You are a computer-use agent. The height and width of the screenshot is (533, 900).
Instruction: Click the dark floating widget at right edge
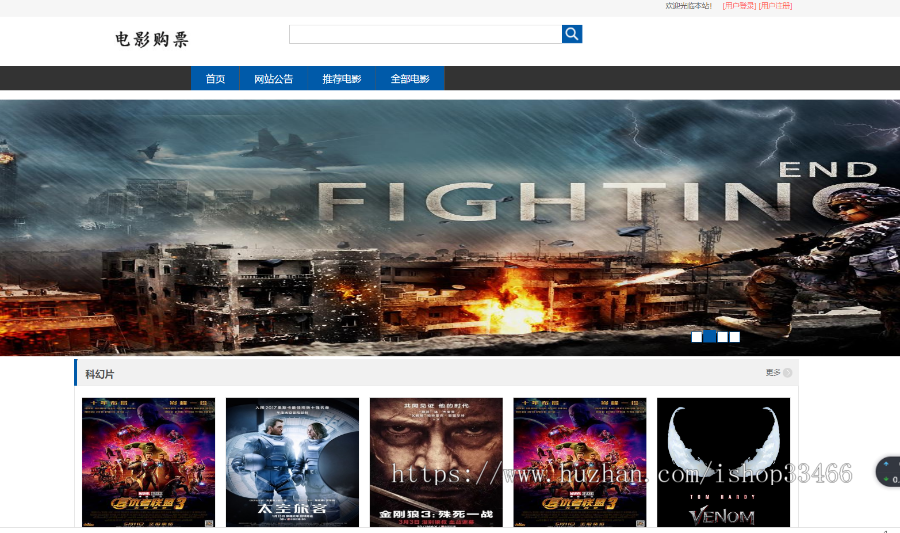(888, 472)
